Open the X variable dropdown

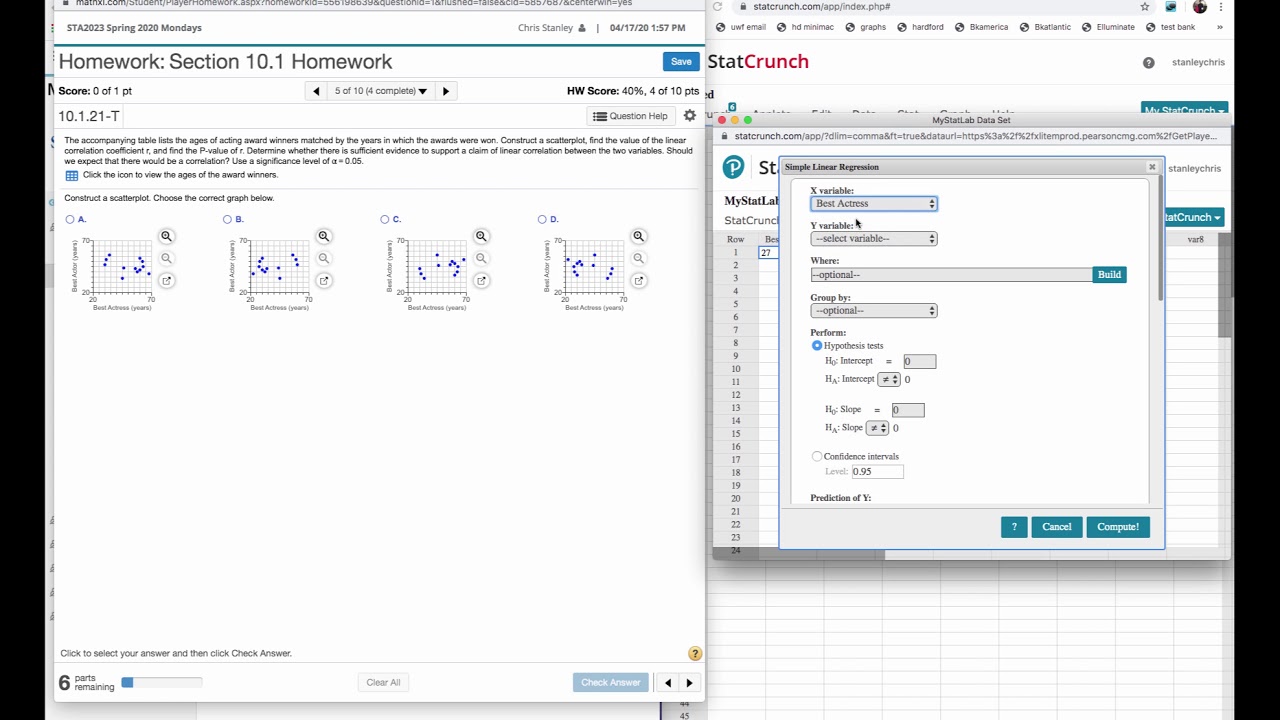pos(874,204)
